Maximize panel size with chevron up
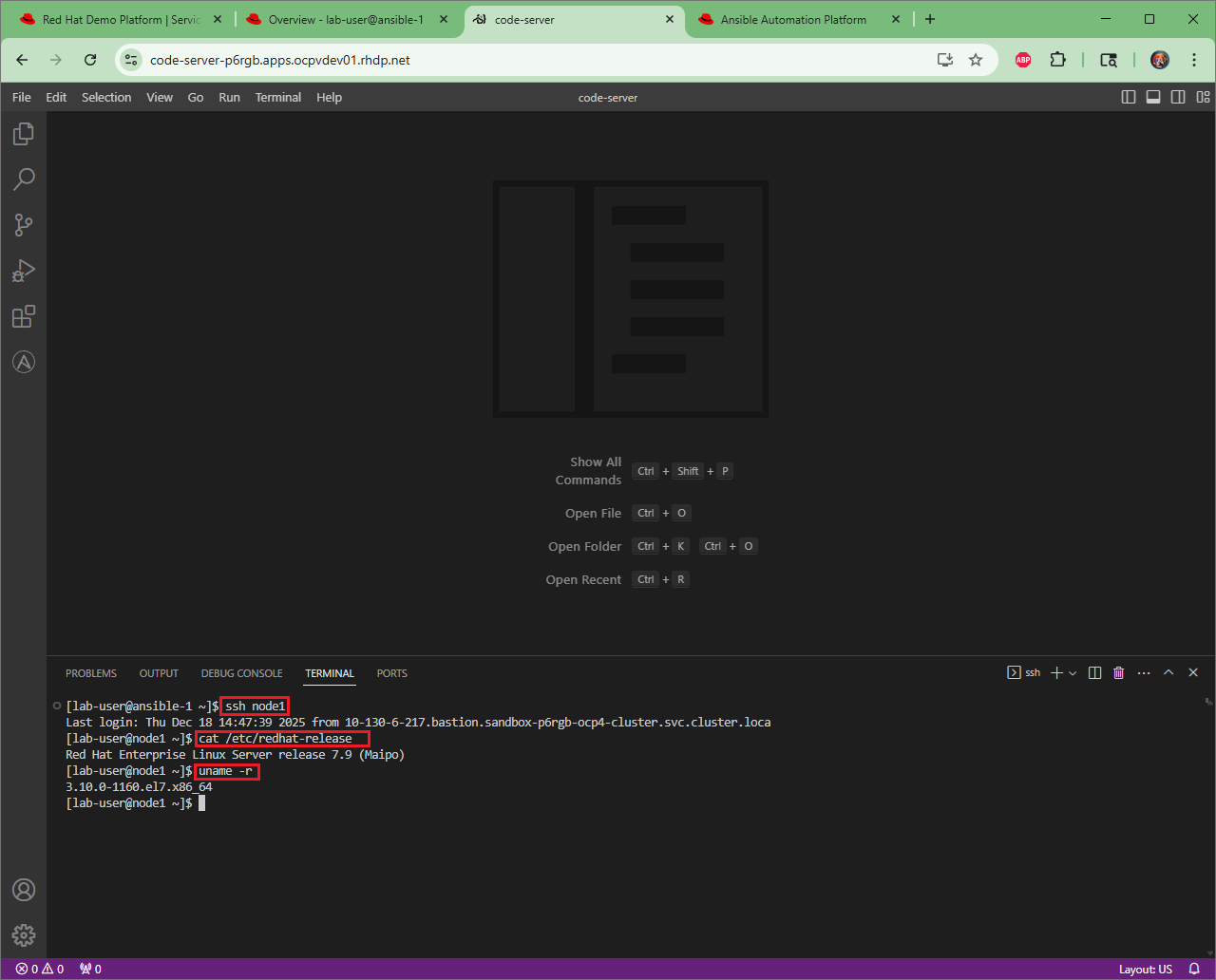Viewport: 1216px width, 980px height. pyautogui.click(x=1168, y=672)
